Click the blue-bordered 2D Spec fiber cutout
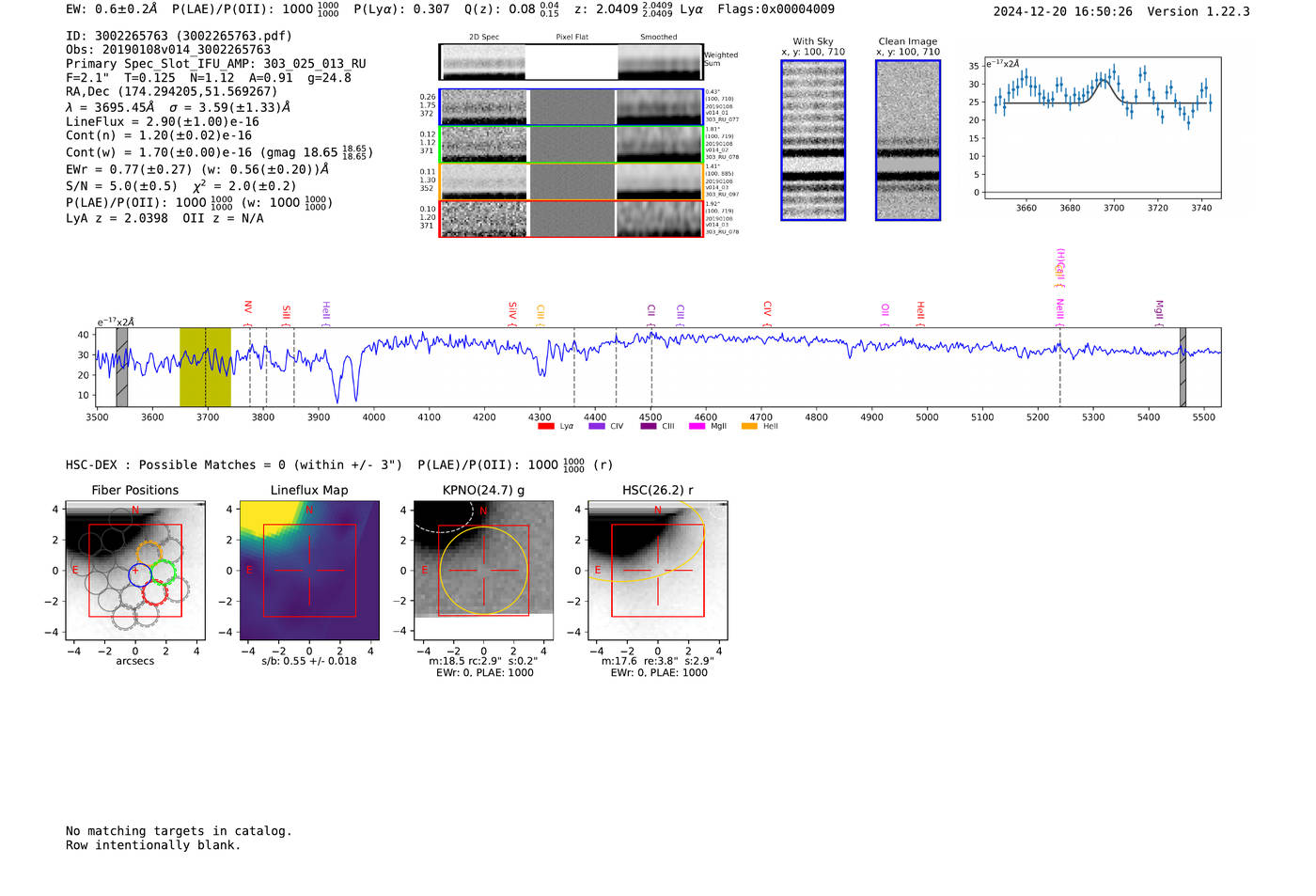 (x=483, y=107)
